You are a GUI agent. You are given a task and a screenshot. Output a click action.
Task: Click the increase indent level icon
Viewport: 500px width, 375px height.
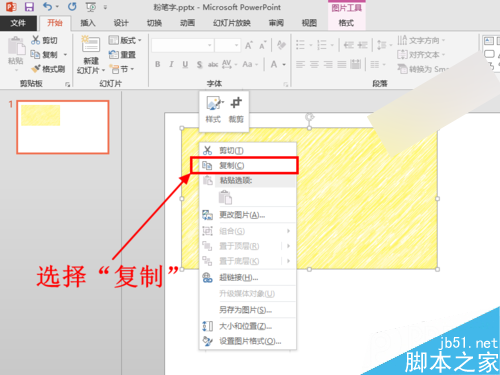362,45
